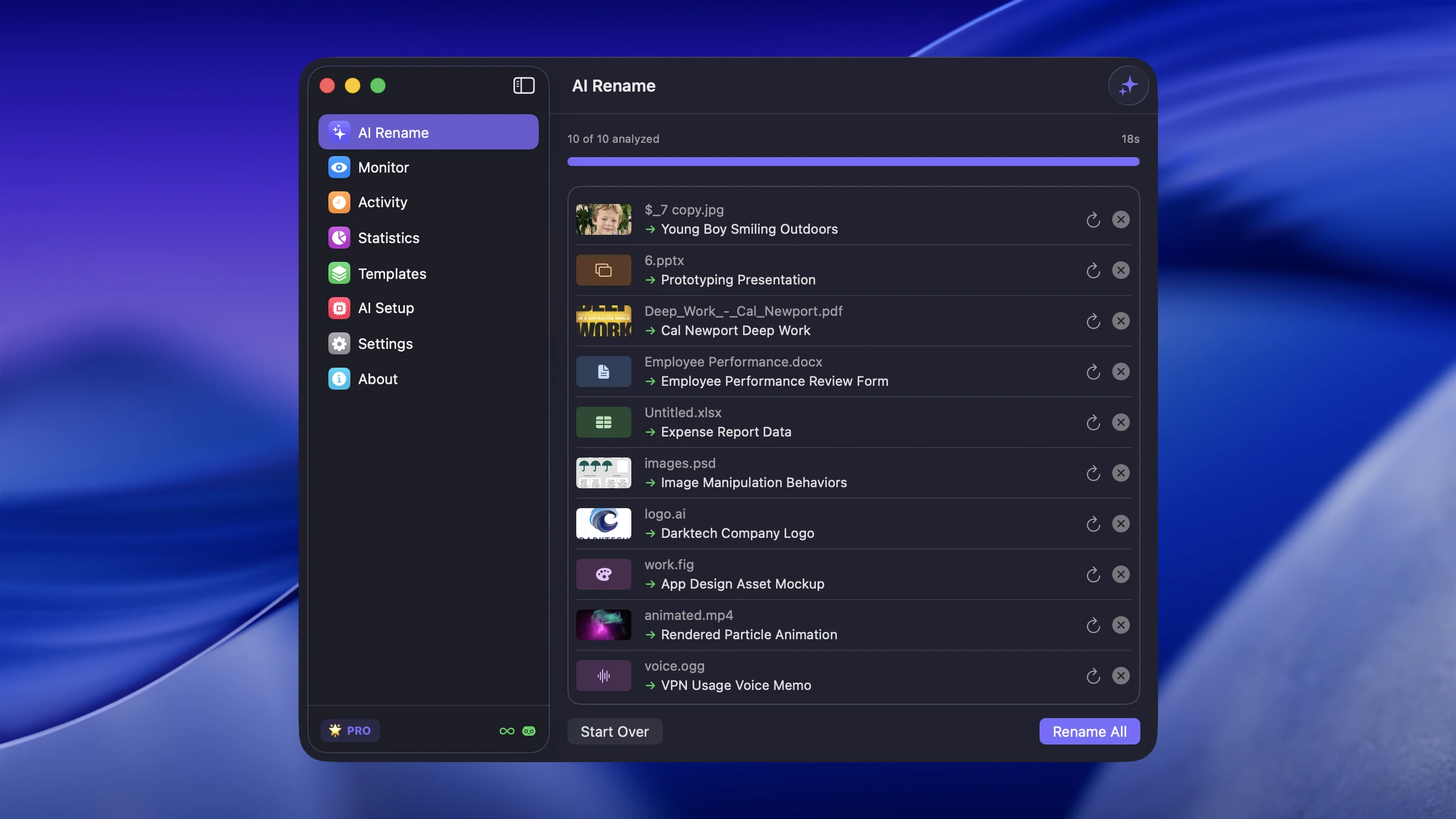Regenerate name for work.fig
This screenshot has width=1456, height=819.
coord(1093,574)
